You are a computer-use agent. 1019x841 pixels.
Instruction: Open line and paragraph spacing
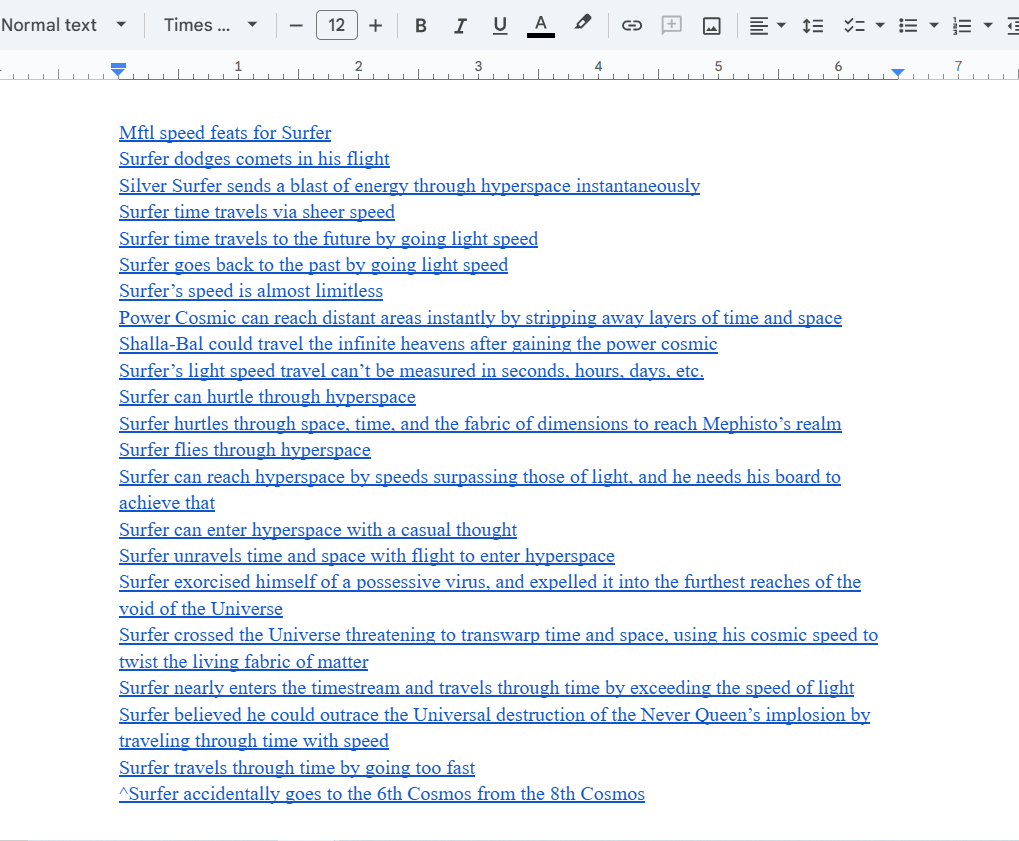(x=812, y=25)
